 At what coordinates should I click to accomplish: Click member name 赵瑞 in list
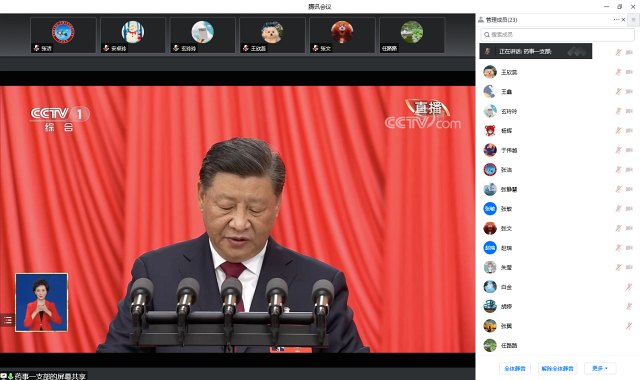point(506,248)
